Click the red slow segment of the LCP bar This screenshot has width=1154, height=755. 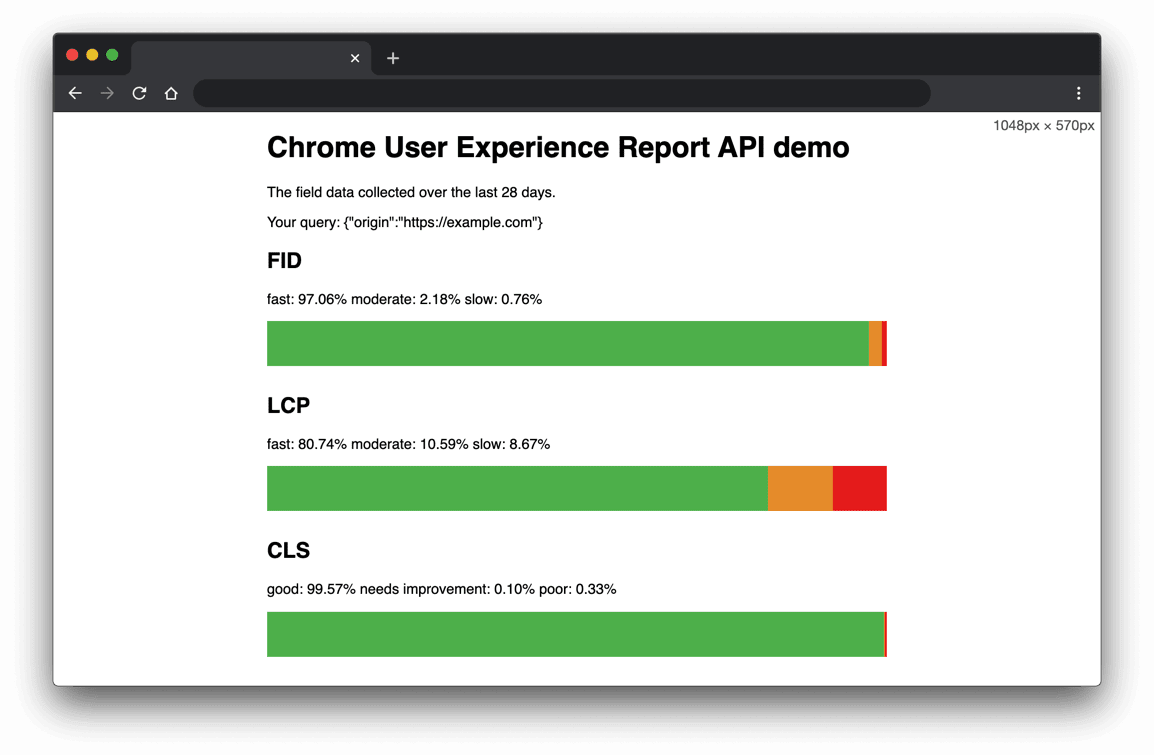[859, 488]
